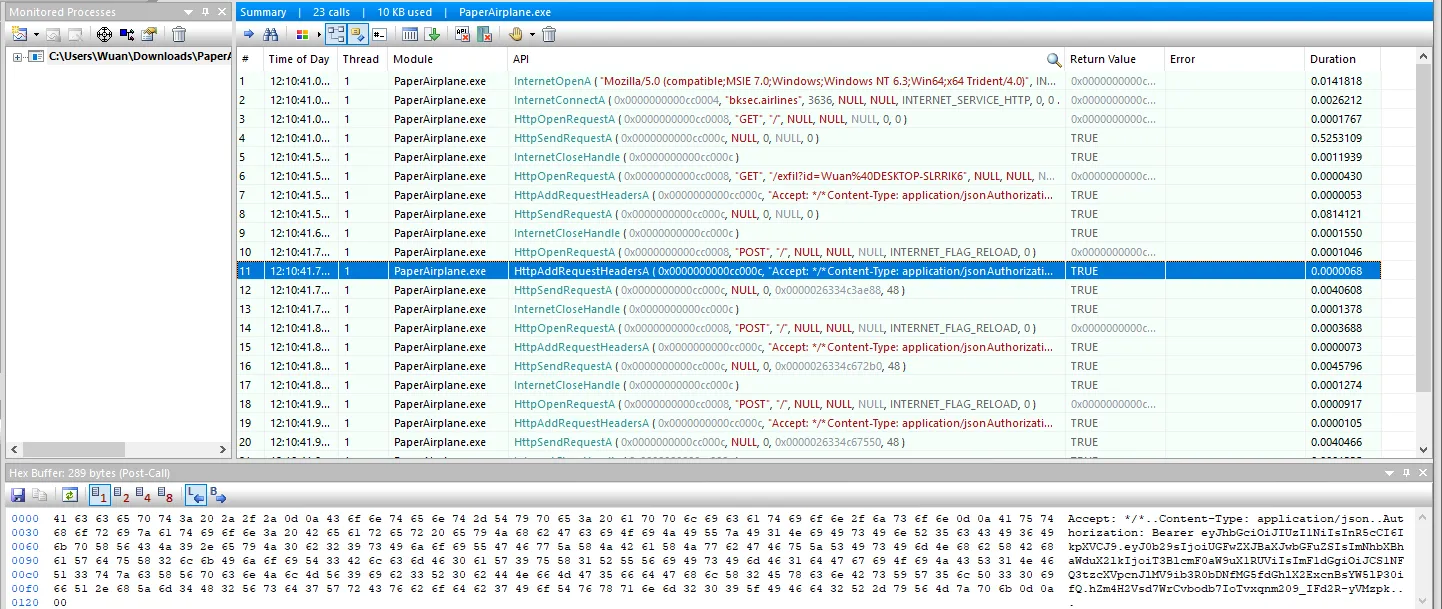1442x609 pixels.
Task: Expand the PaperAirplane process tree node
Action: tap(17, 57)
